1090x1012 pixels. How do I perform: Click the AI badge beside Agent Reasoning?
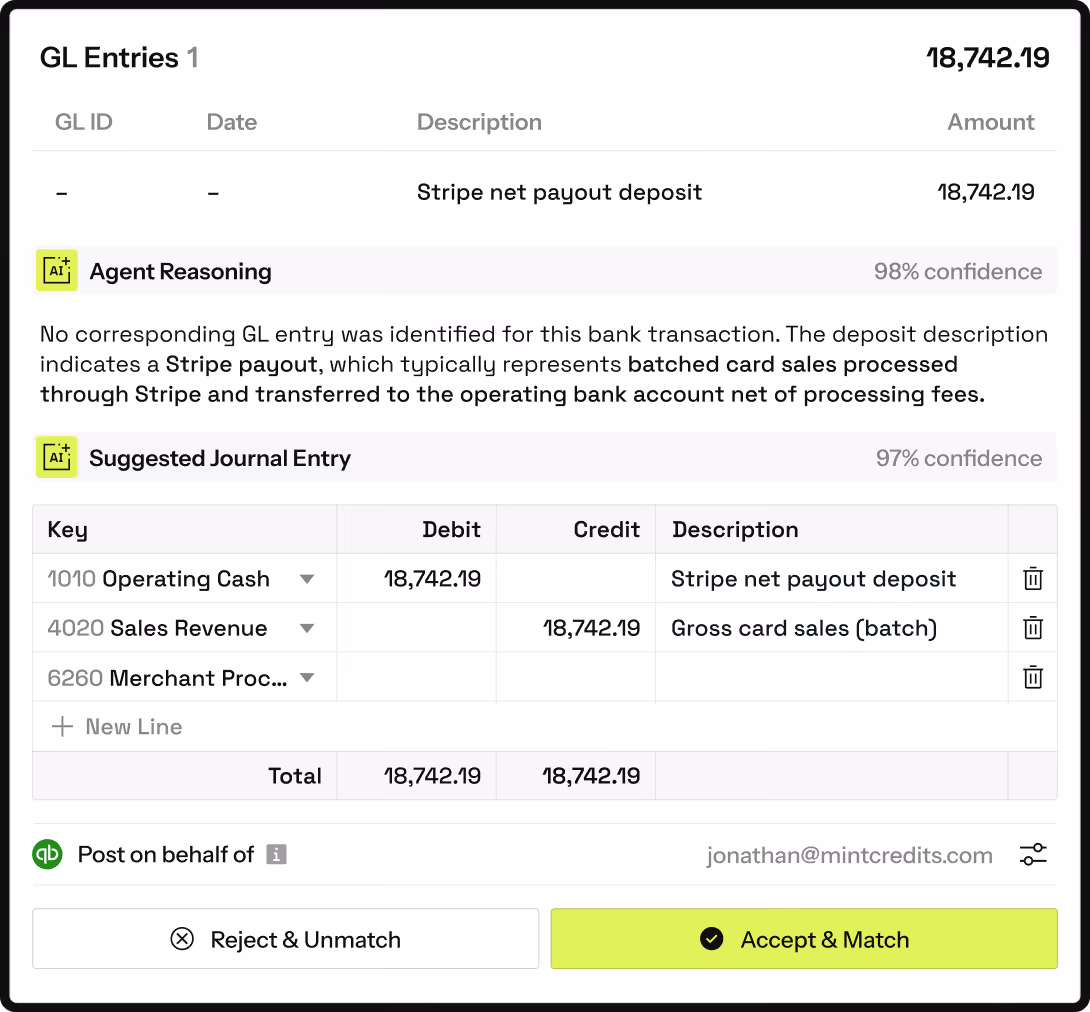(x=56, y=270)
